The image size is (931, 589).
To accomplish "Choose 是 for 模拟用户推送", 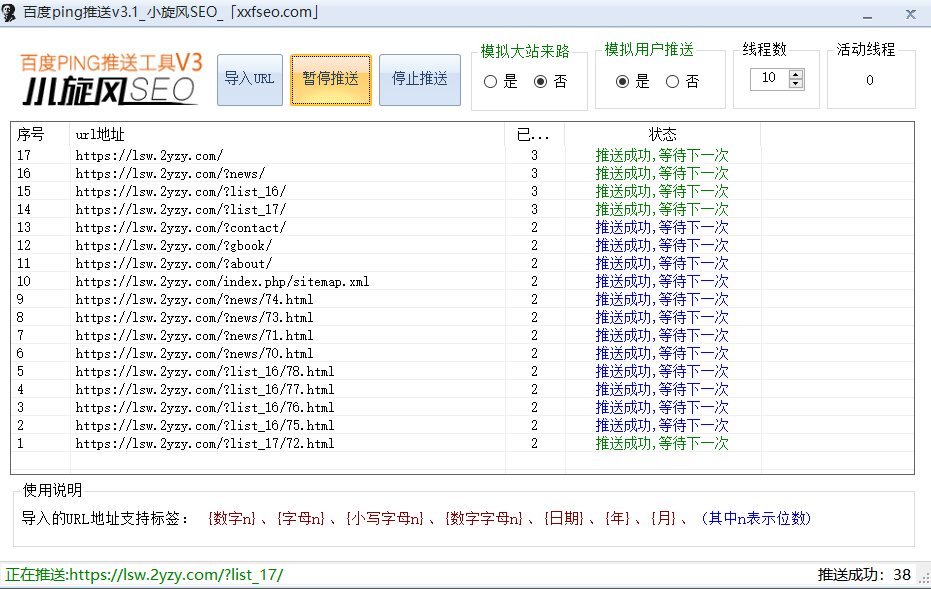I will (623, 82).
